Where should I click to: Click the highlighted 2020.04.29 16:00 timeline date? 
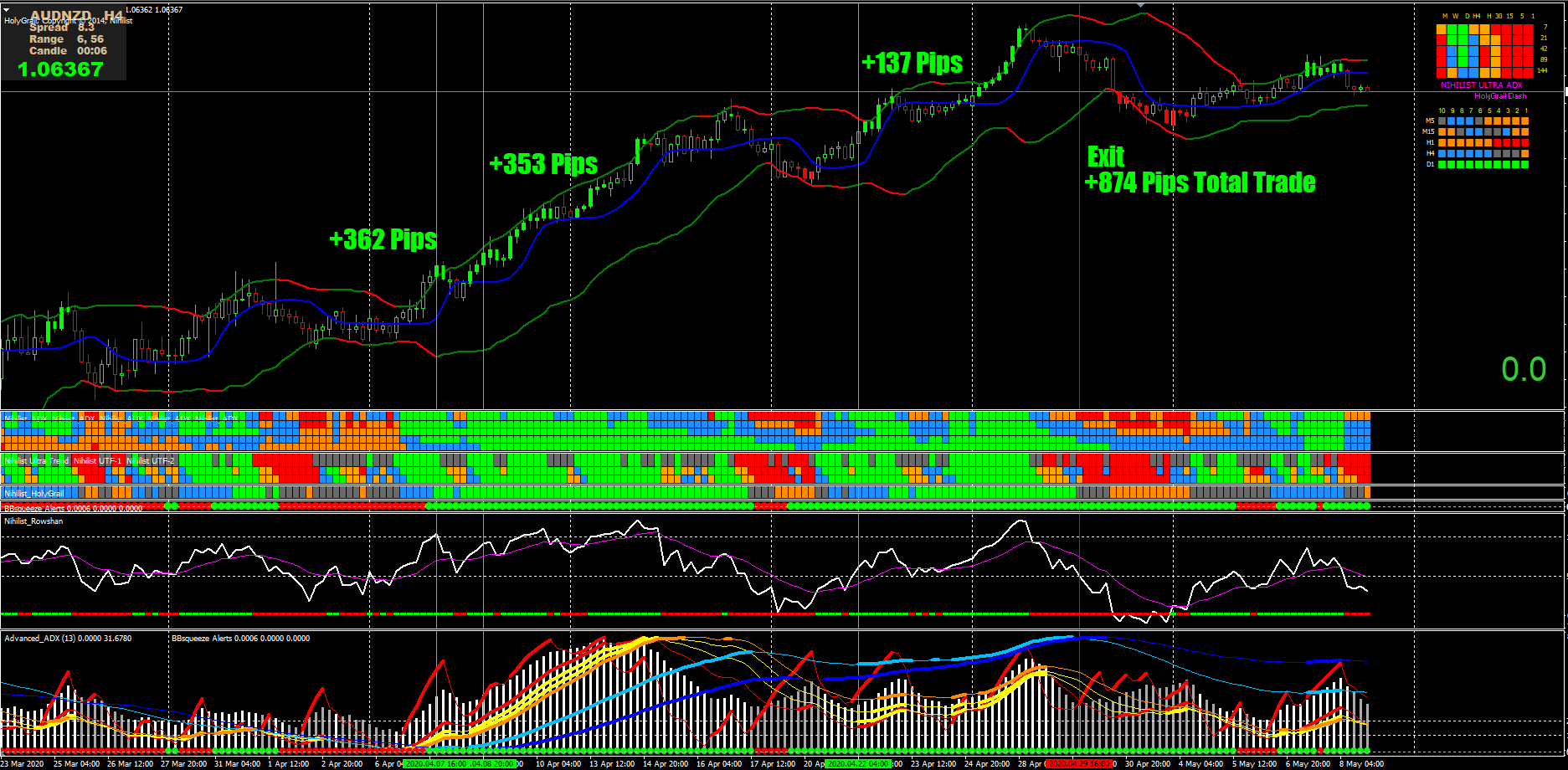[x=1080, y=764]
